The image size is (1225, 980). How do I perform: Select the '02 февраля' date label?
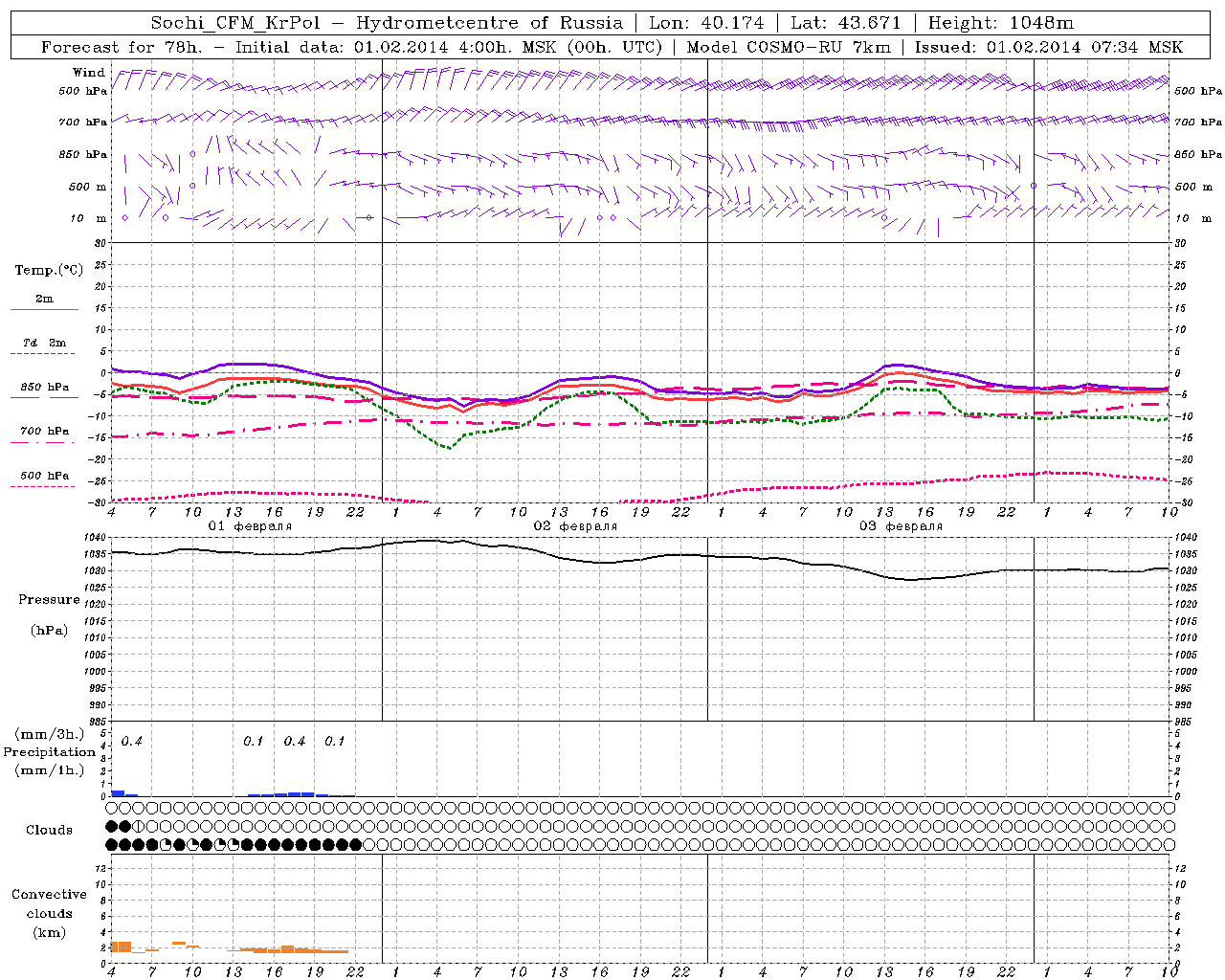click(x=575, y=526)
